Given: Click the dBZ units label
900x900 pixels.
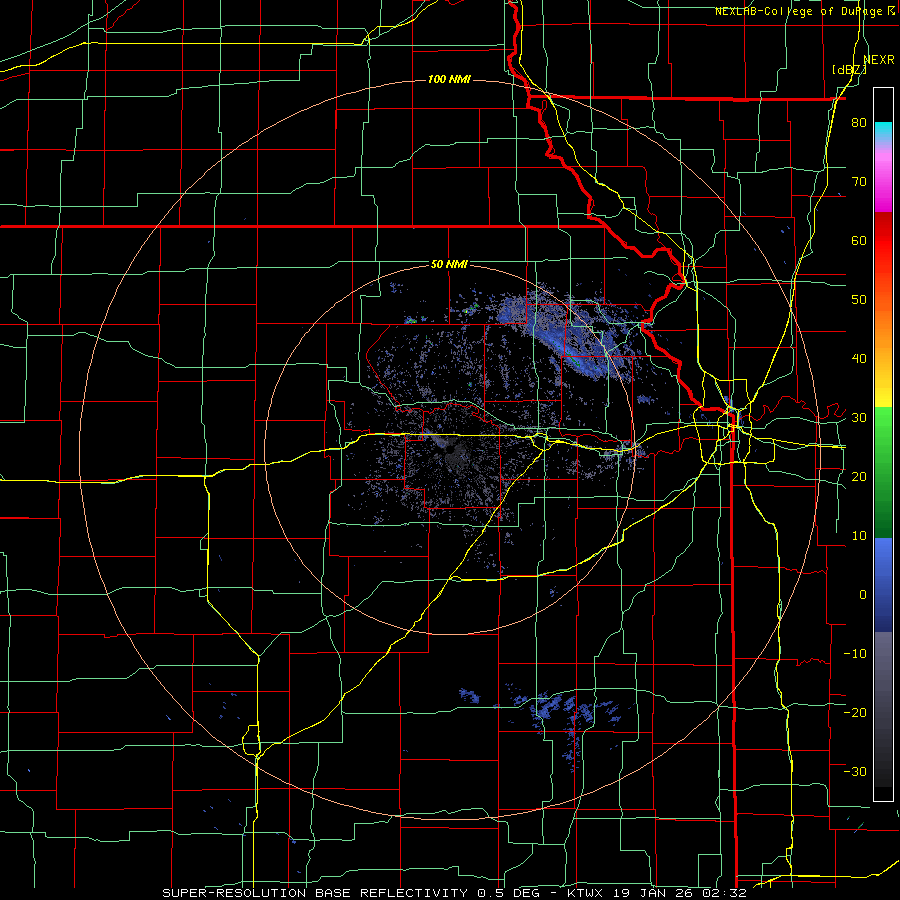Looking at the screenshot, I should pyautogui.click(x=849, y=70).
